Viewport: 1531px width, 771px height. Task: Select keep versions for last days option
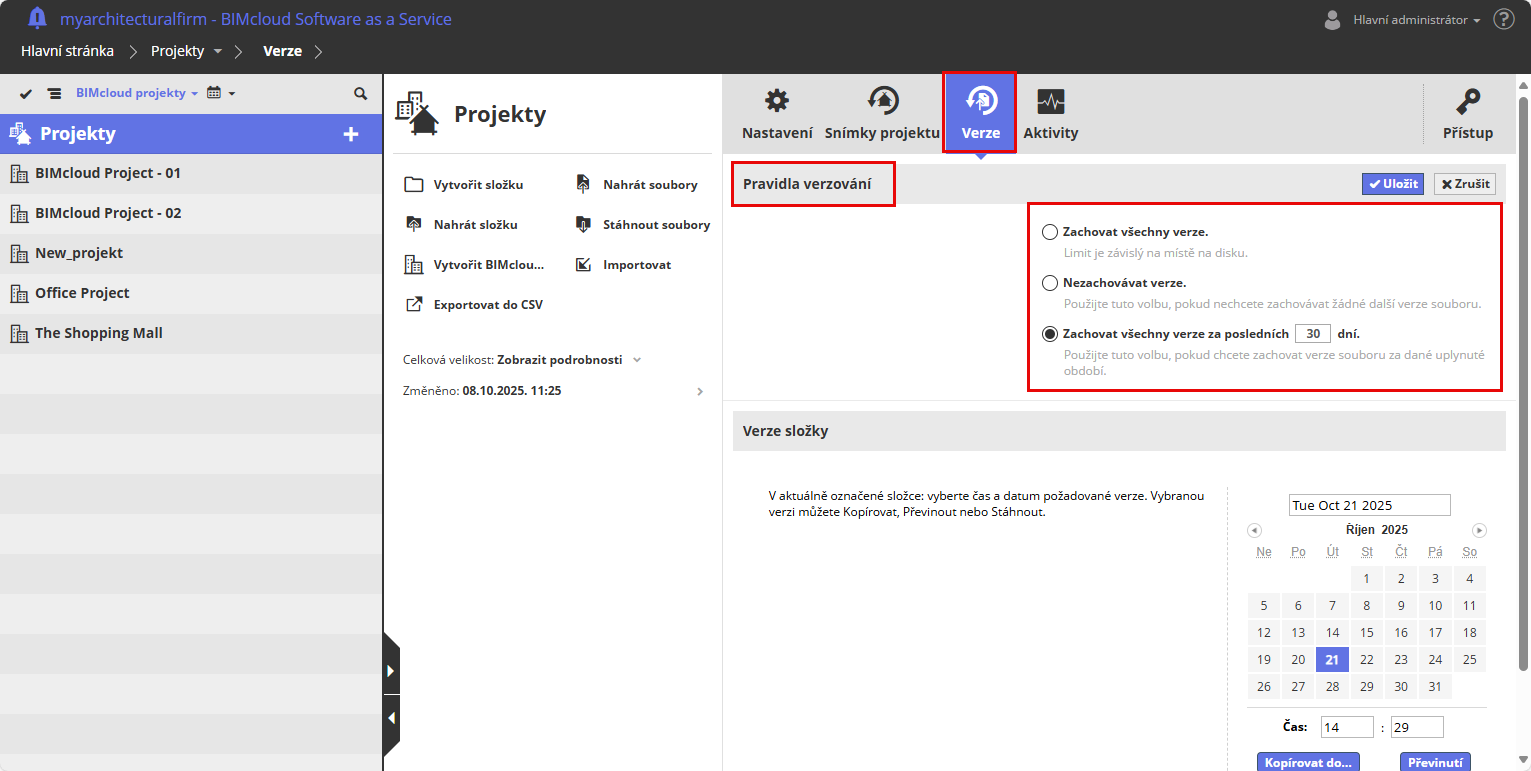point(1050,334)
